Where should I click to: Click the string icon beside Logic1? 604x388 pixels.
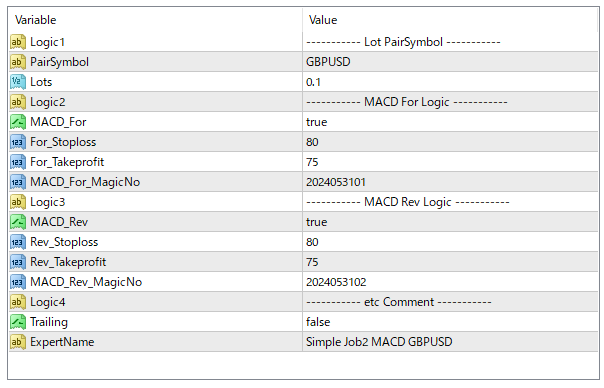[18, 42]
